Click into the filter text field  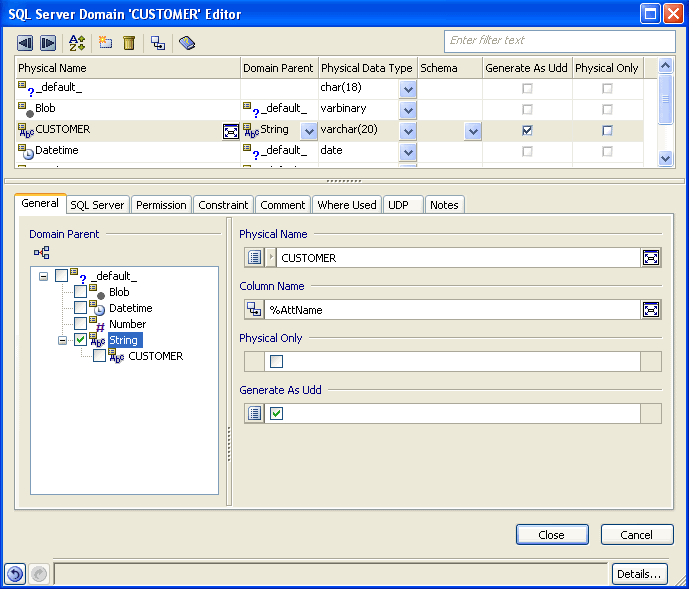click(x=559, y=41)
